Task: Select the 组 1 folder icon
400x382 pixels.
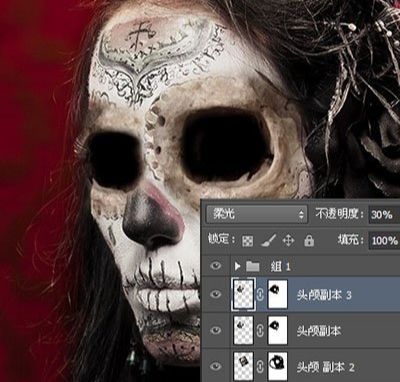Action: click(x=253, y=266)
